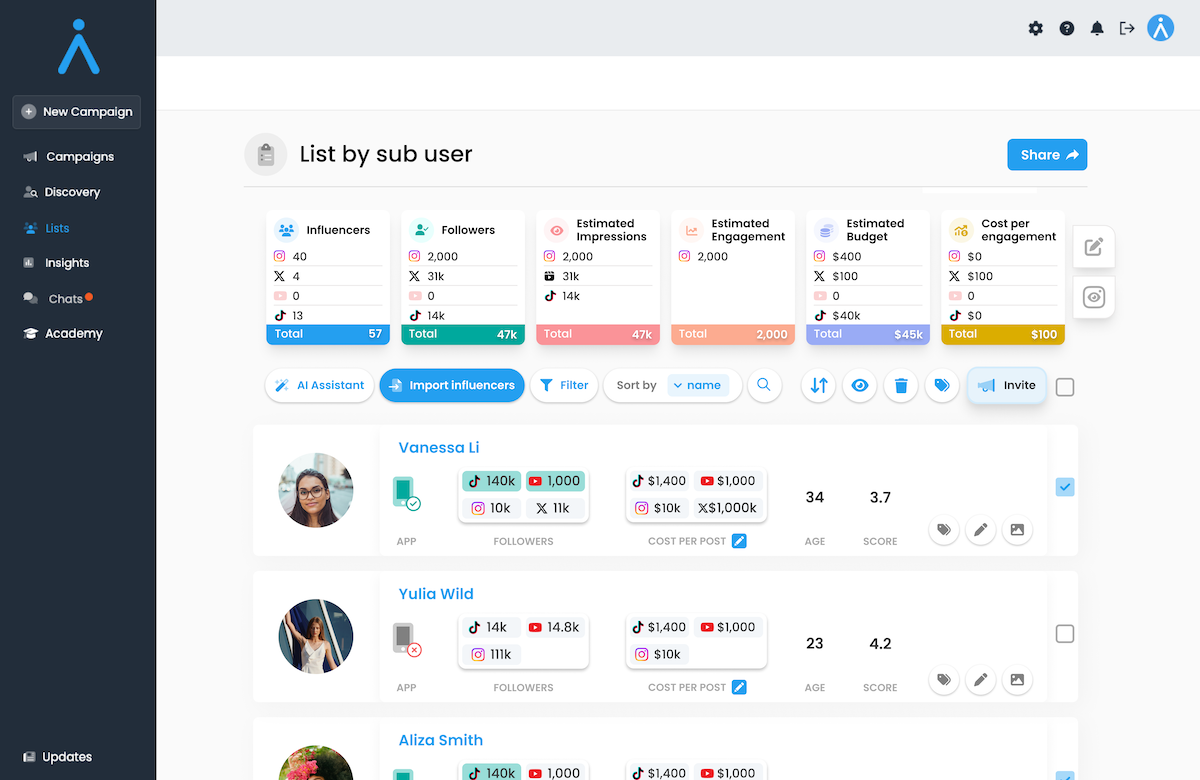Open settings gear in top bar

[x=1036, y=28]
